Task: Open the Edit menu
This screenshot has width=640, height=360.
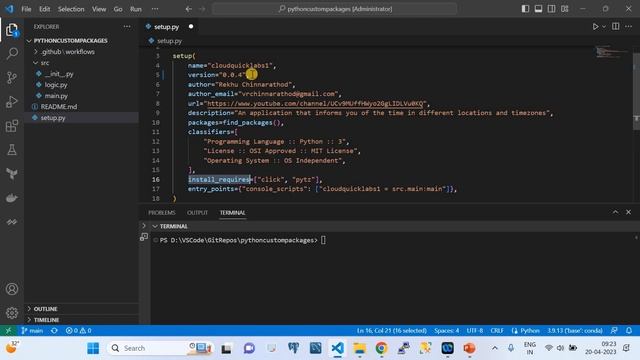Action: point(44,9)
